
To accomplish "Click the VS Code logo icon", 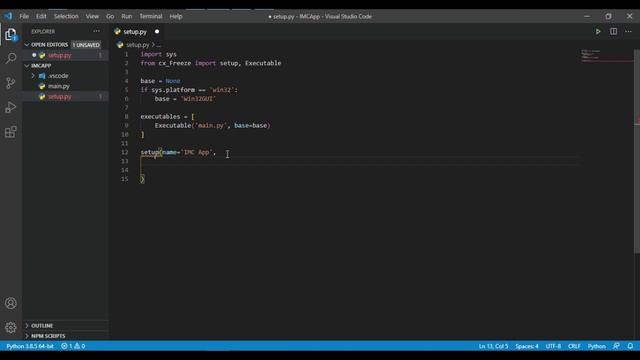I will (8, 16).
